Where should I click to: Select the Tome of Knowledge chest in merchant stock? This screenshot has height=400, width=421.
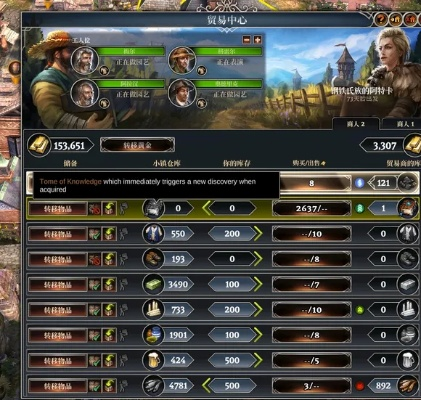pyautogui.click(x=408, y=208)
